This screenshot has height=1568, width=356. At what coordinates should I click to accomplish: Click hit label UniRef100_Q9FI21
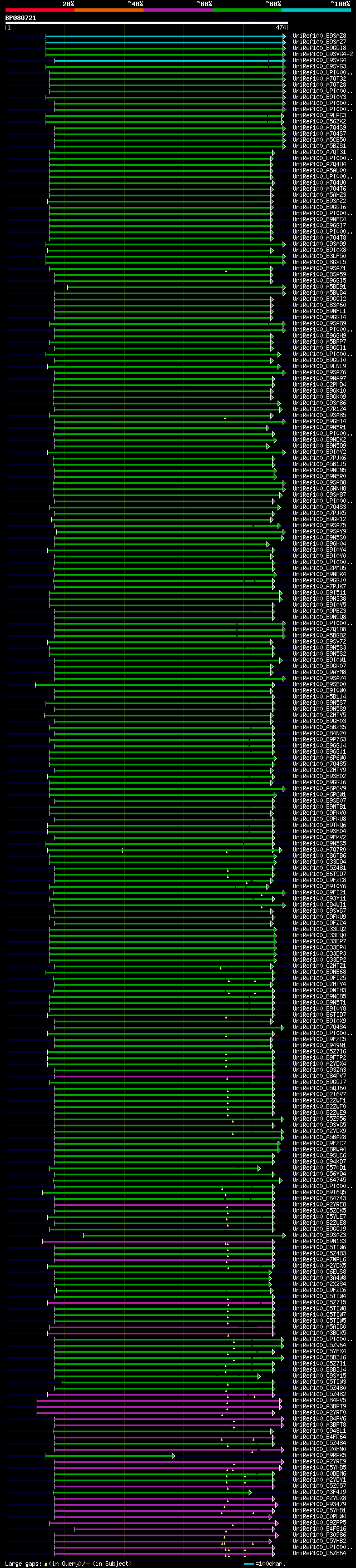[319, 892]
